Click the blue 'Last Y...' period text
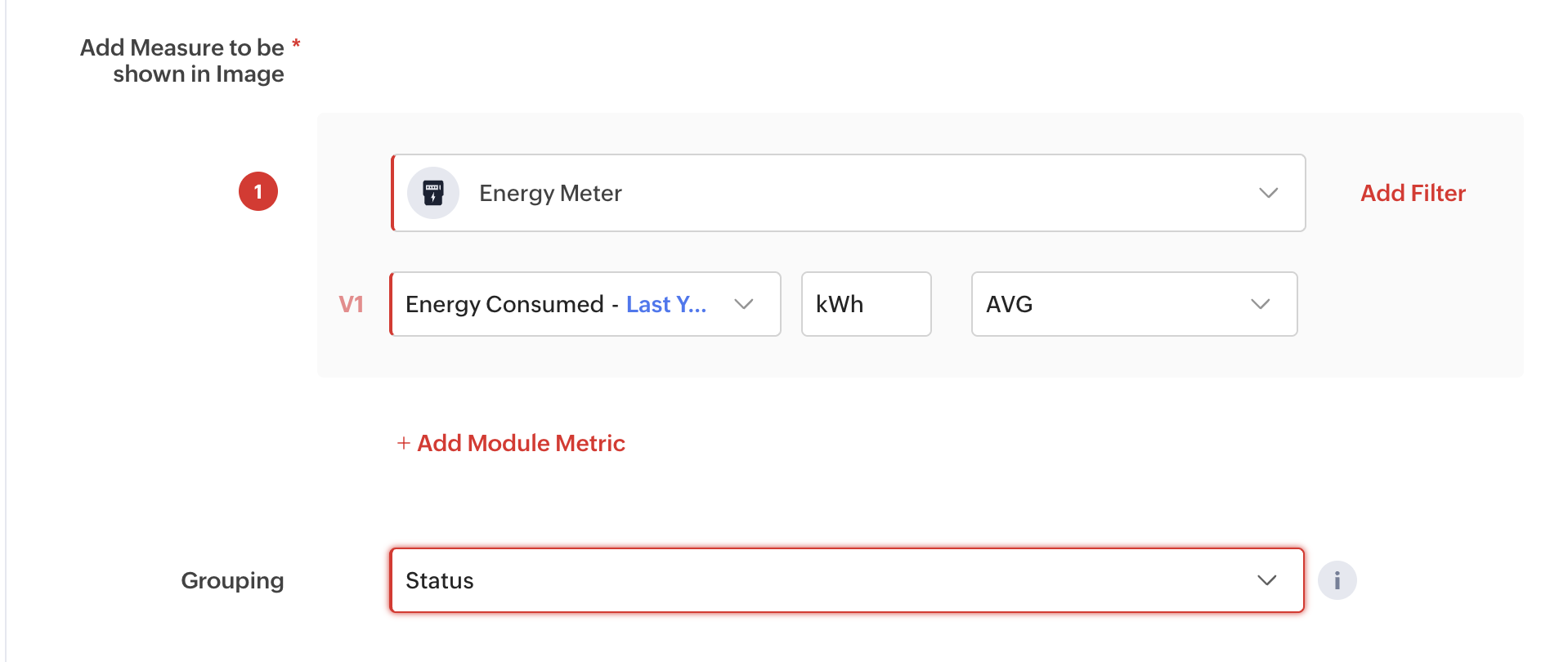The image size is (1568, 662). [x=665, y=304]
